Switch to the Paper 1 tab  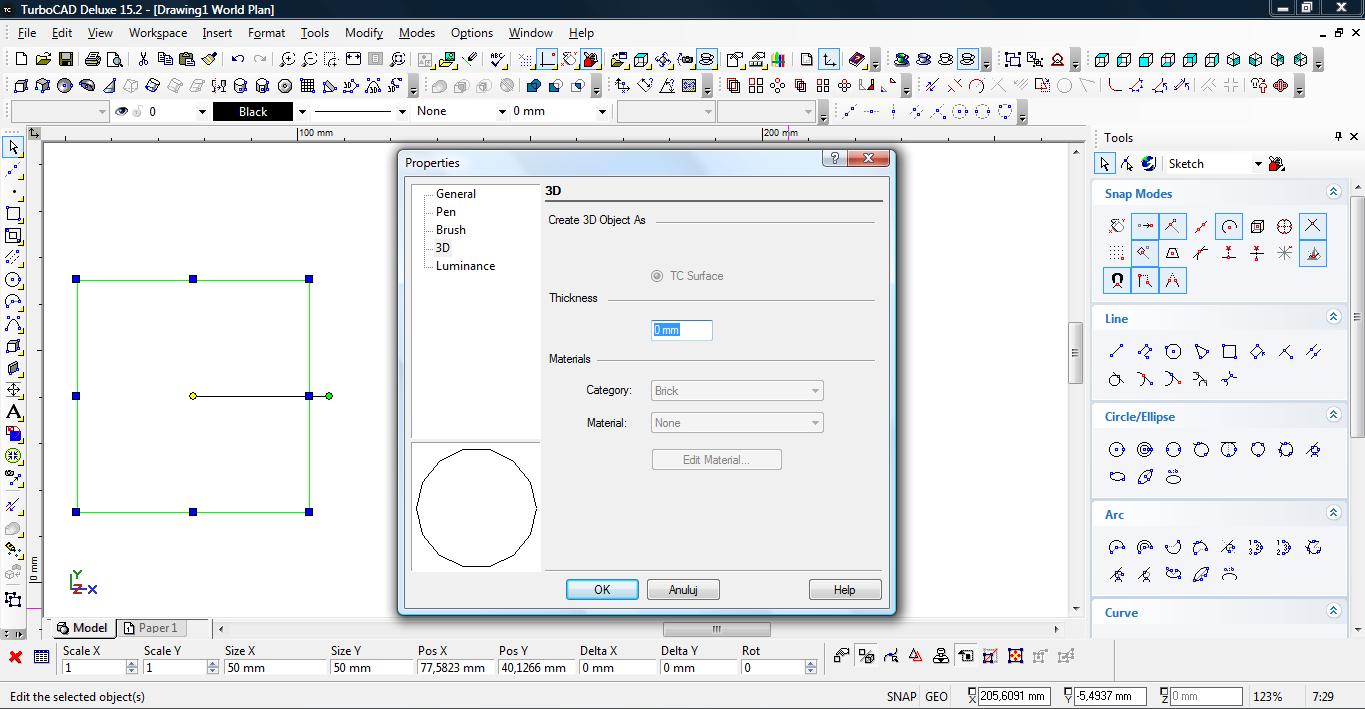pos(150,628)
